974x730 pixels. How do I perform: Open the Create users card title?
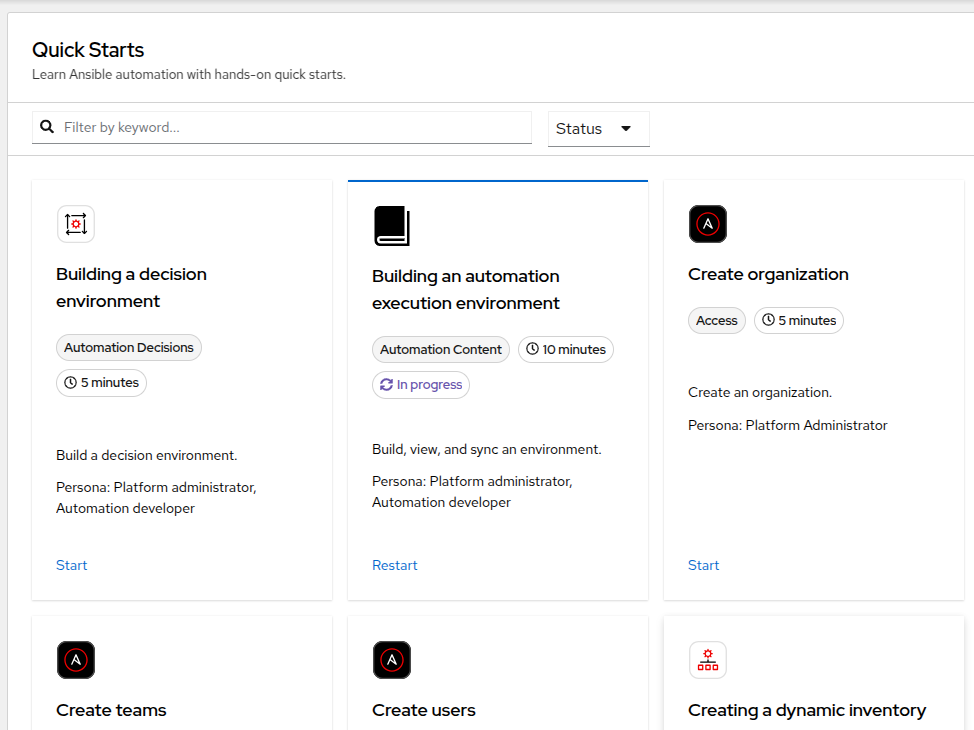(424, 710)
